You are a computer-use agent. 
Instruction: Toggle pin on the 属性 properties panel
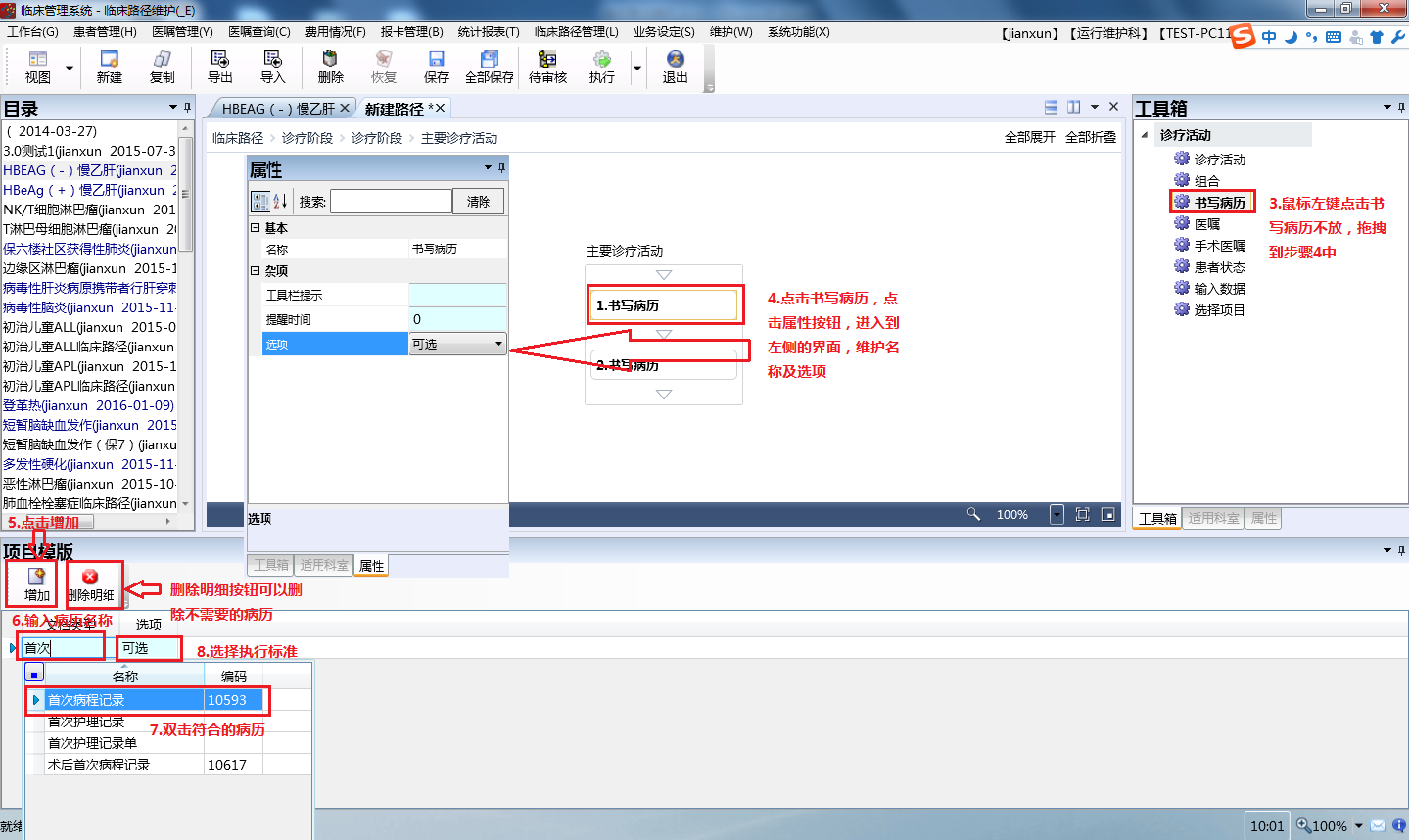tap(501, 168)
